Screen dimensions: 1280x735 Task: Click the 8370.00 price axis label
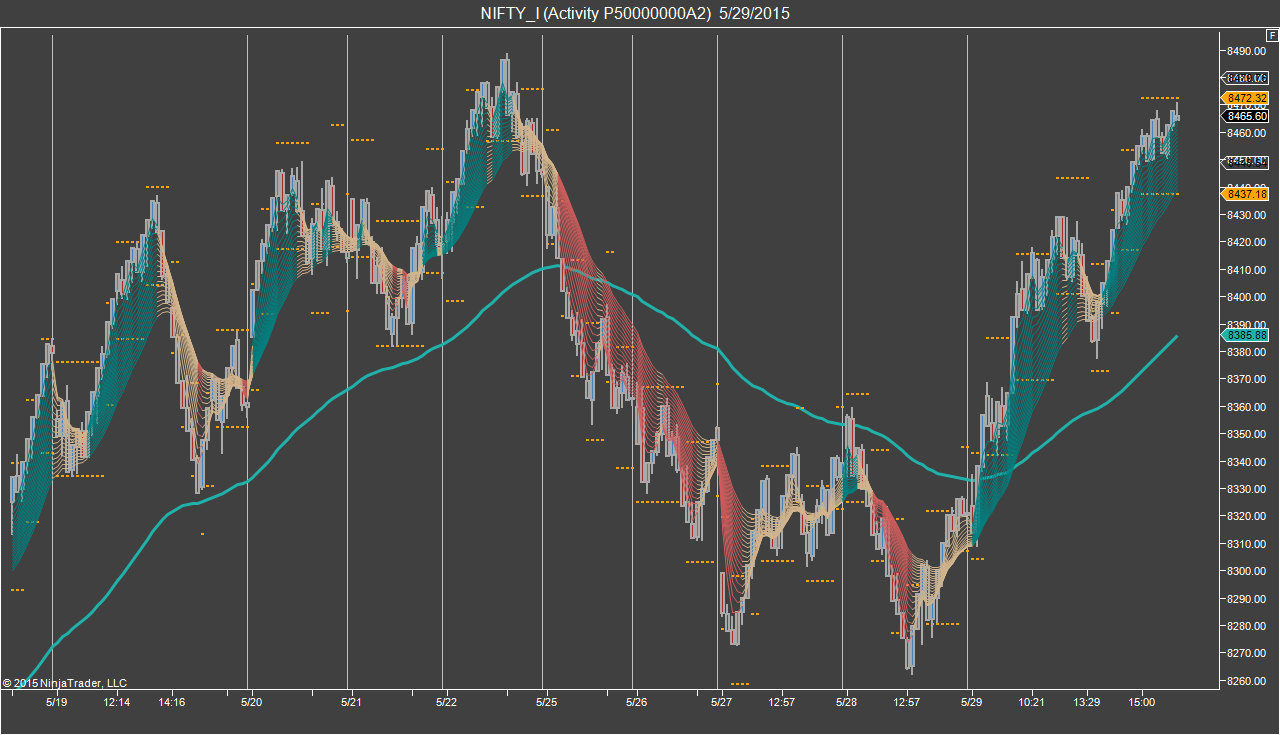(1247, 379)
